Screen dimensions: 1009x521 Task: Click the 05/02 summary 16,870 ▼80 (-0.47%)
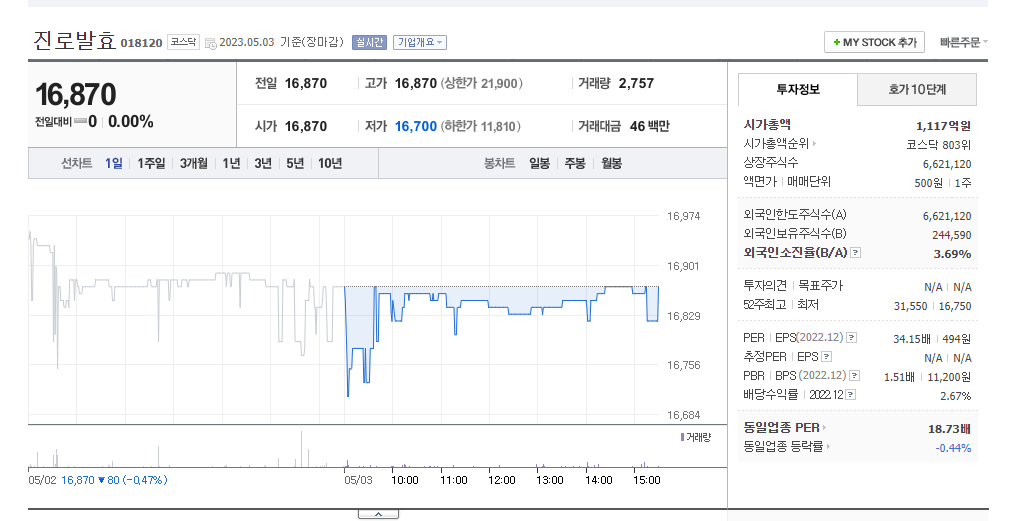(x=114, y=480)
